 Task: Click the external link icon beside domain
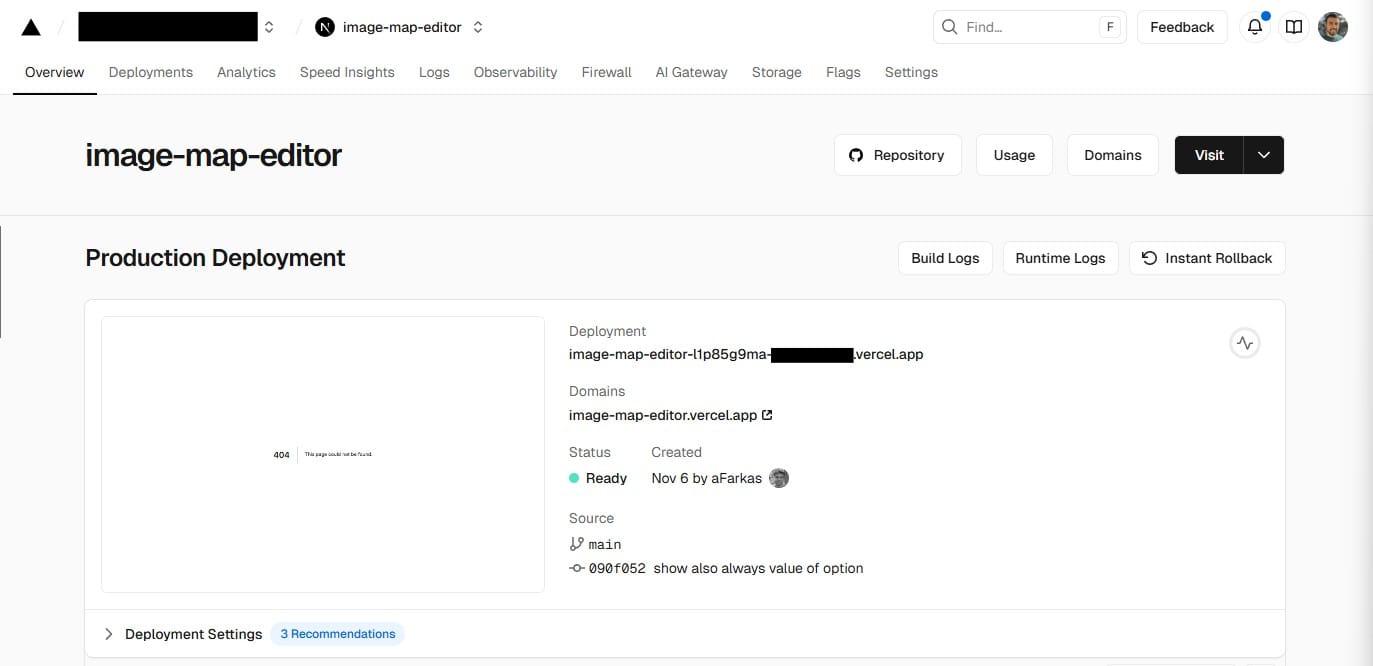767,415
